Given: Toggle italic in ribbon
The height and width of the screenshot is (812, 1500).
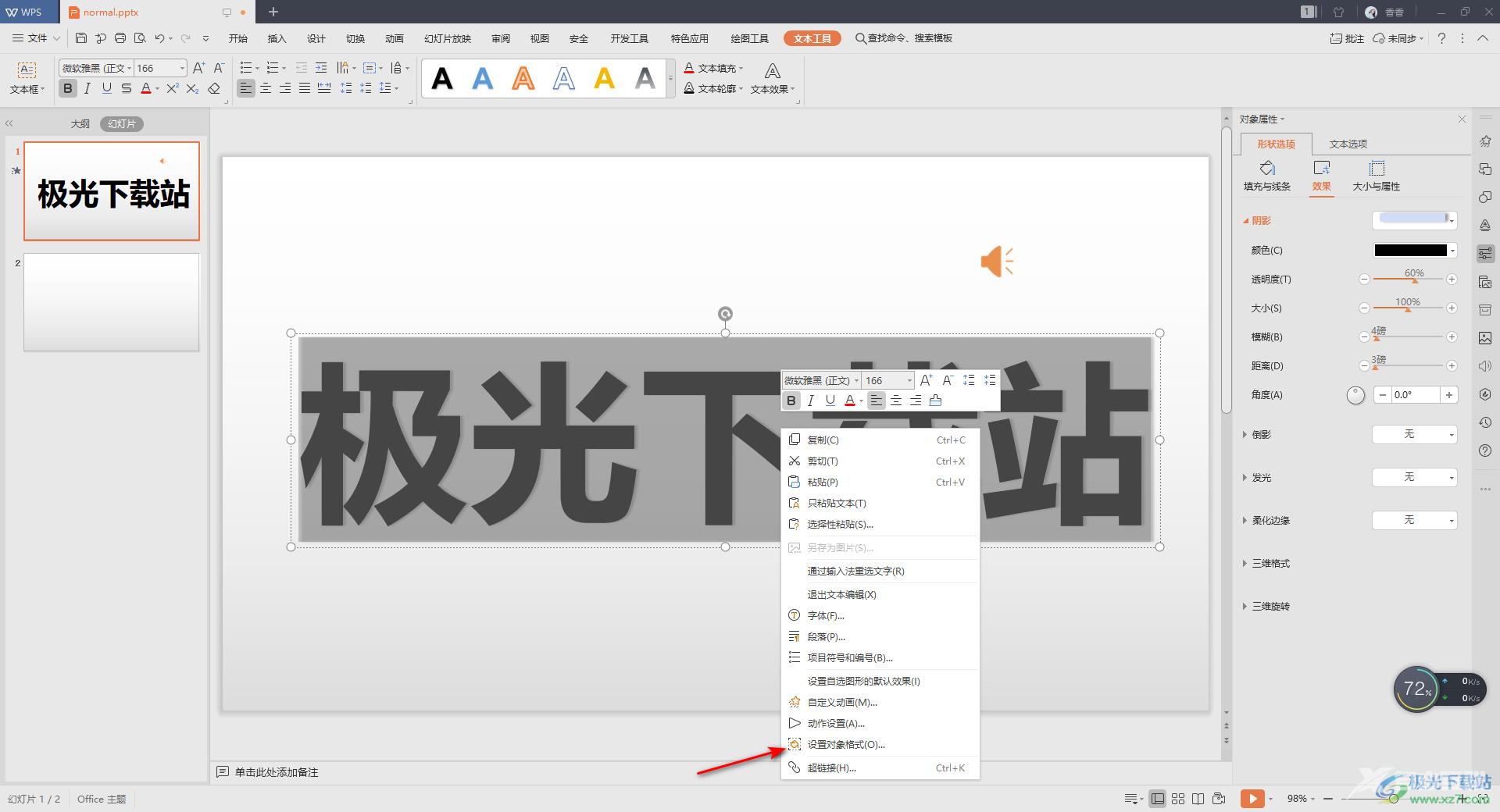Looking at the screenshot, I should pos(87,88).
